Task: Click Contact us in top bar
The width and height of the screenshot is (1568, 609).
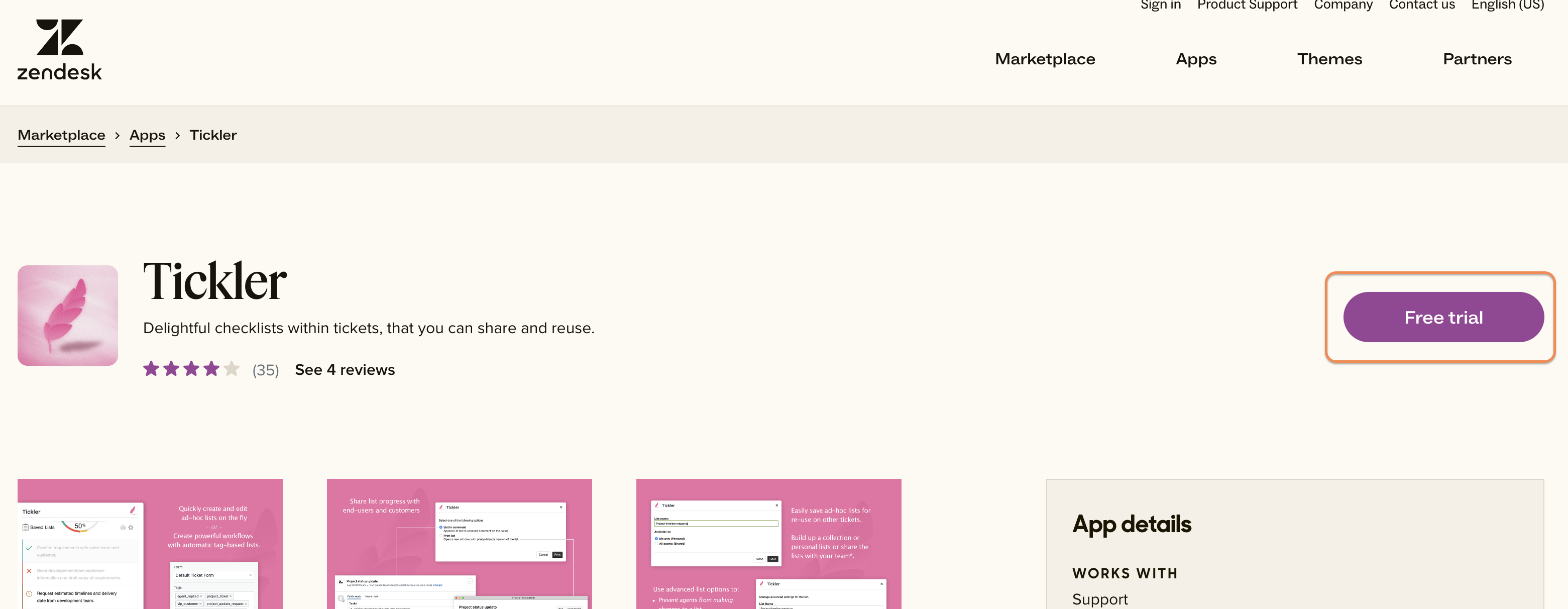Action: (x=1422, y=6)
